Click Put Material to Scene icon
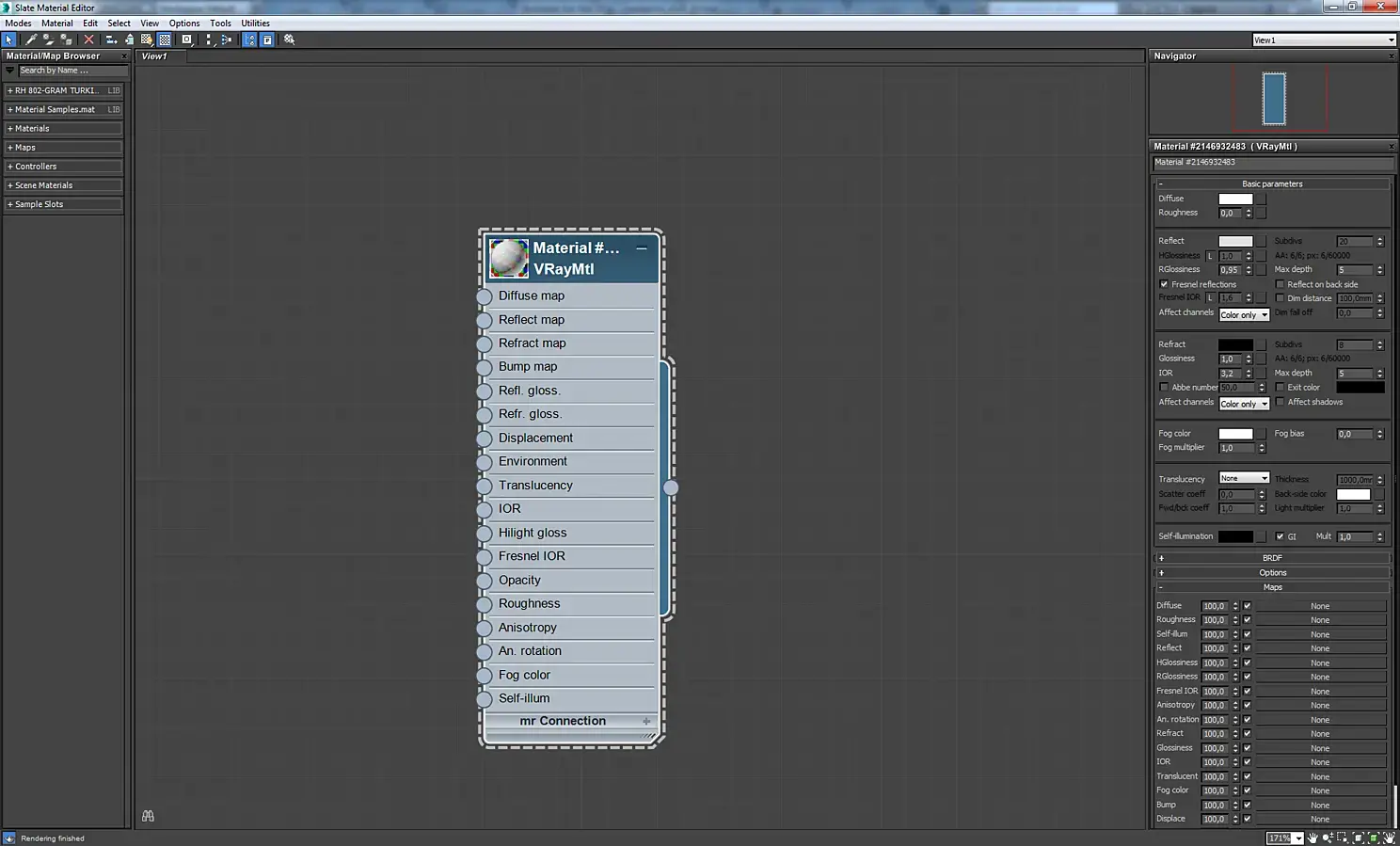The height and width of the screenshot is (846, 1400). (x=49, y=40)
